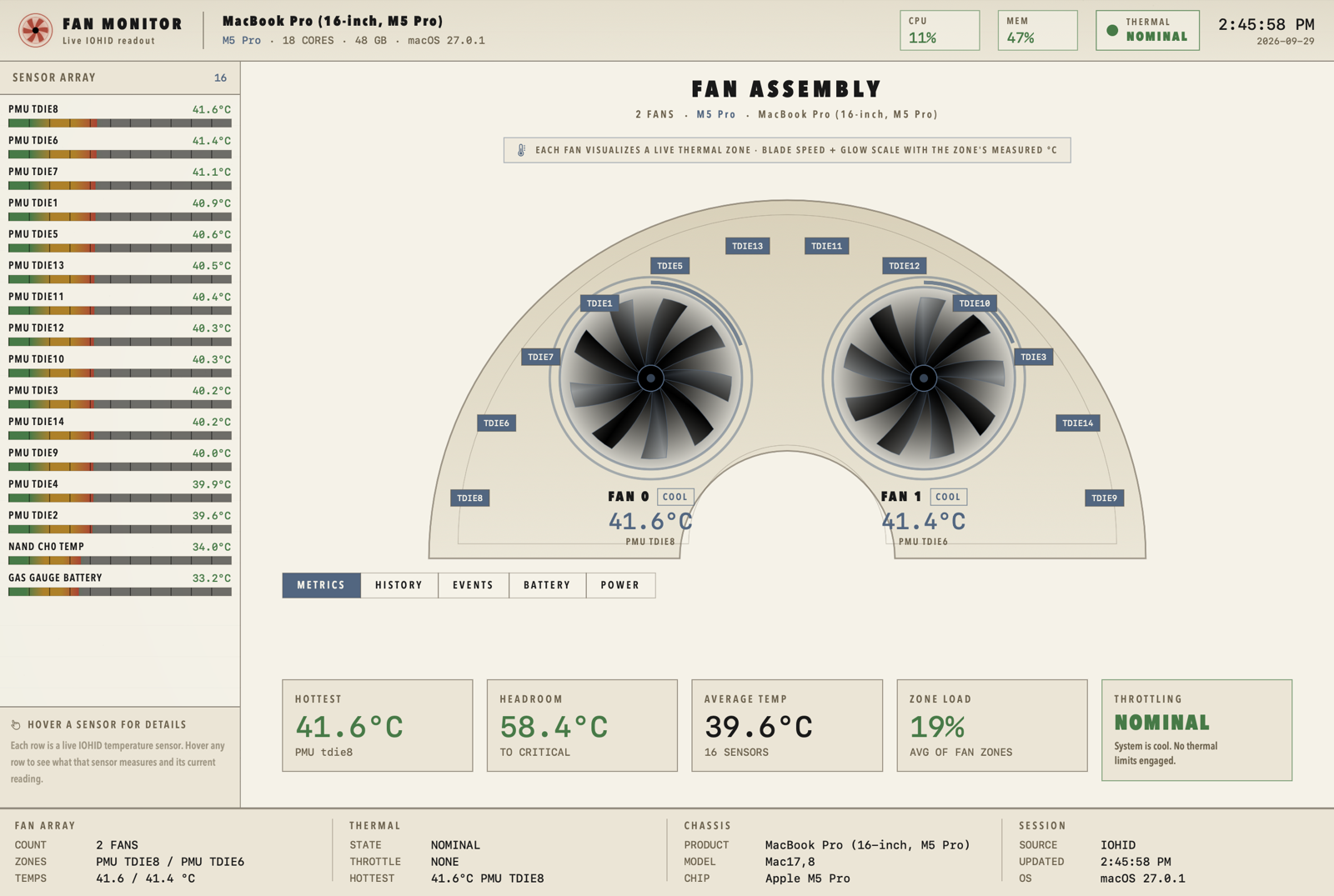
Task: Select the TDIE7 zone tag
Action: coord(540,357)
